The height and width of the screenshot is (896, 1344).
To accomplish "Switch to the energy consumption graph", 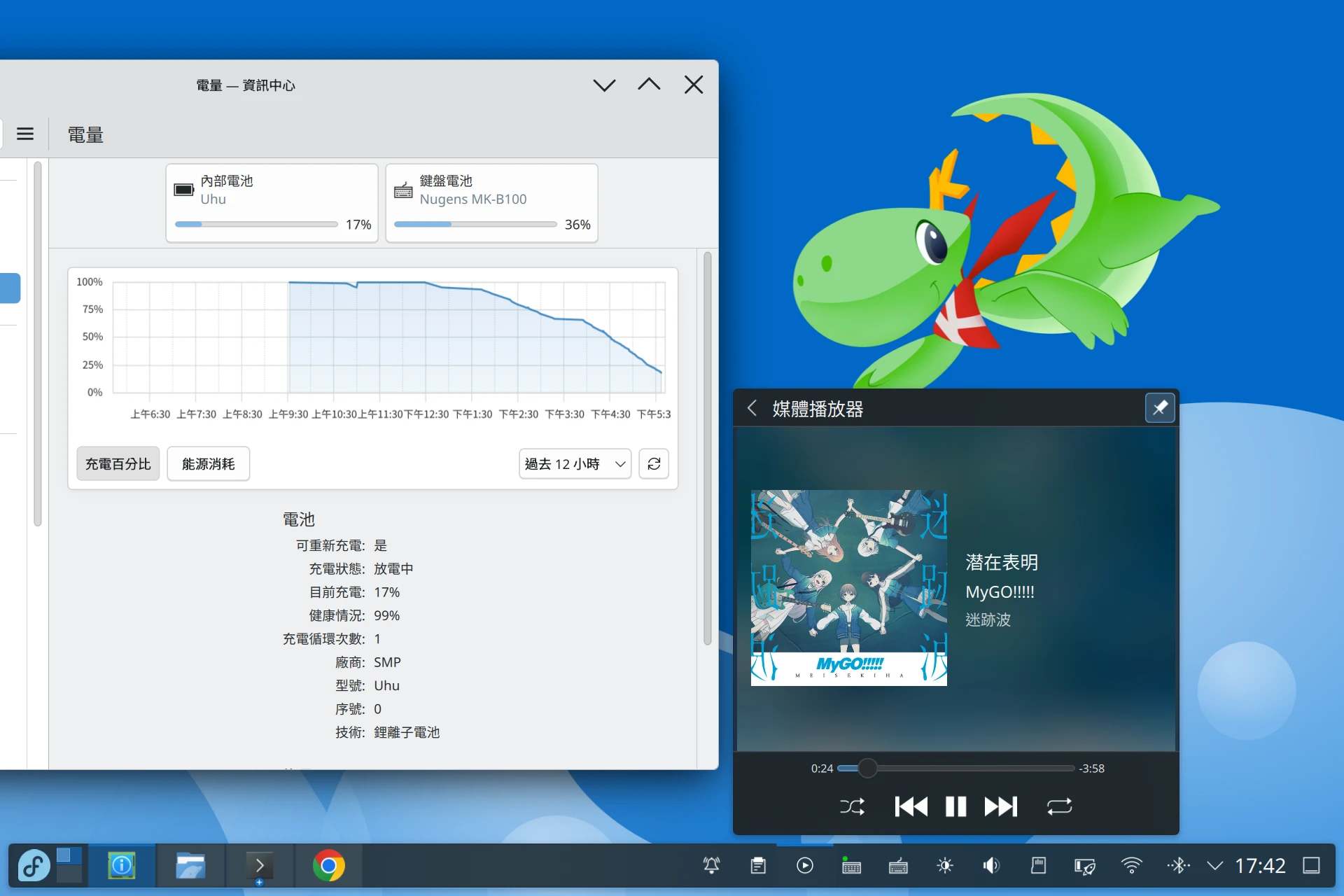I will click(208, 464).
